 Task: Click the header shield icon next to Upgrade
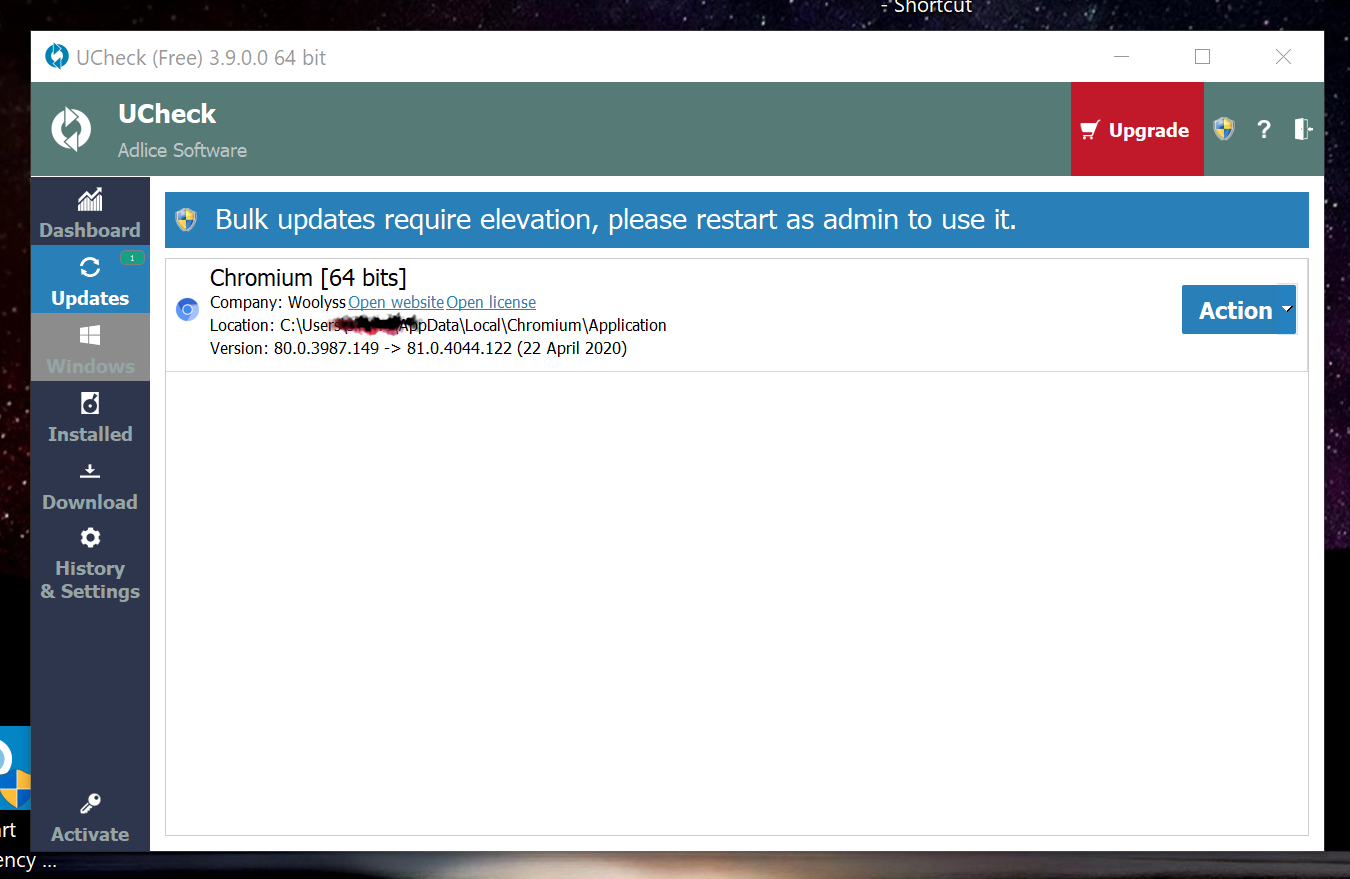[x=1224, y=129]
